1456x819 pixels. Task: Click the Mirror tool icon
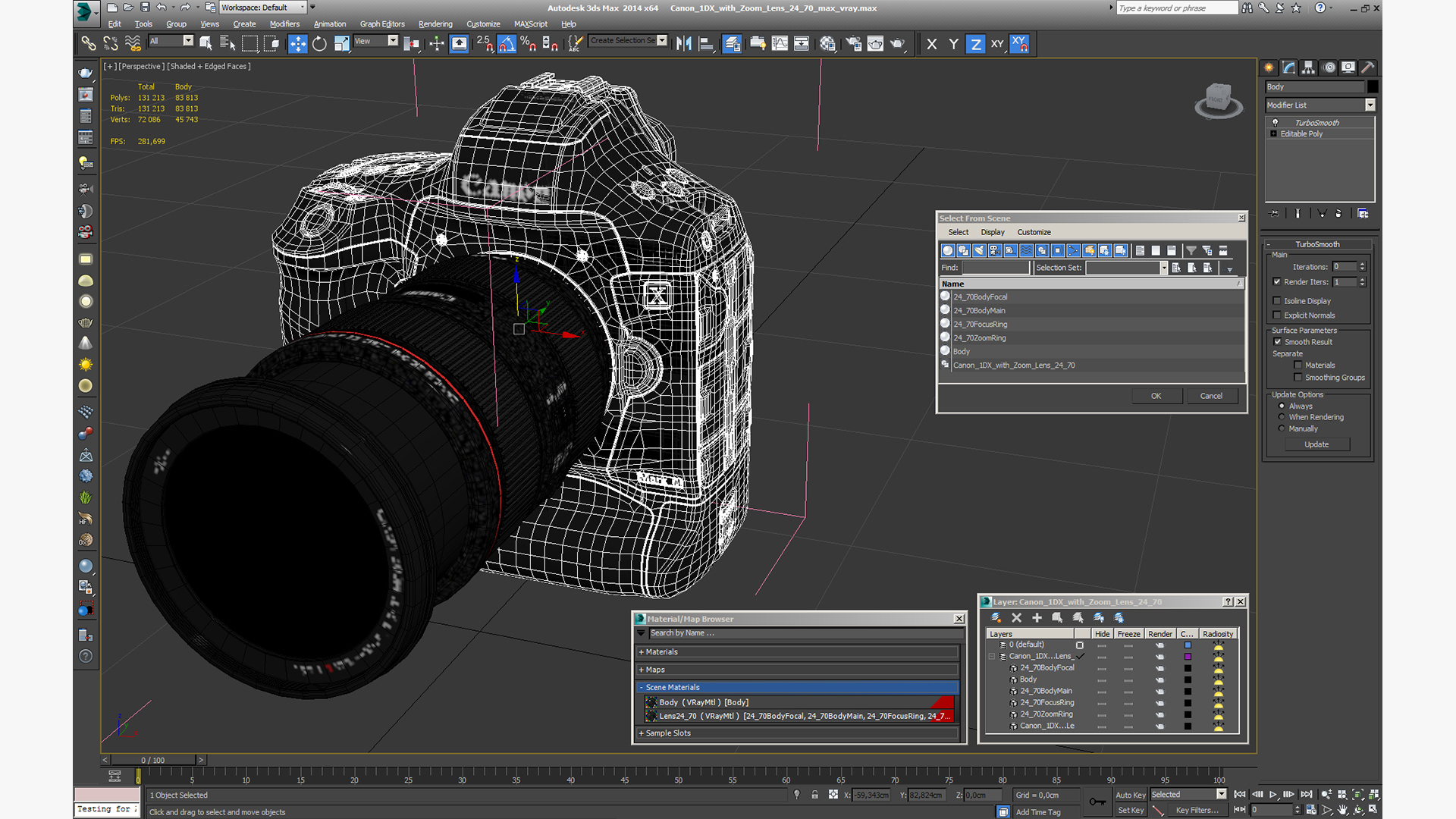point(683,44)
